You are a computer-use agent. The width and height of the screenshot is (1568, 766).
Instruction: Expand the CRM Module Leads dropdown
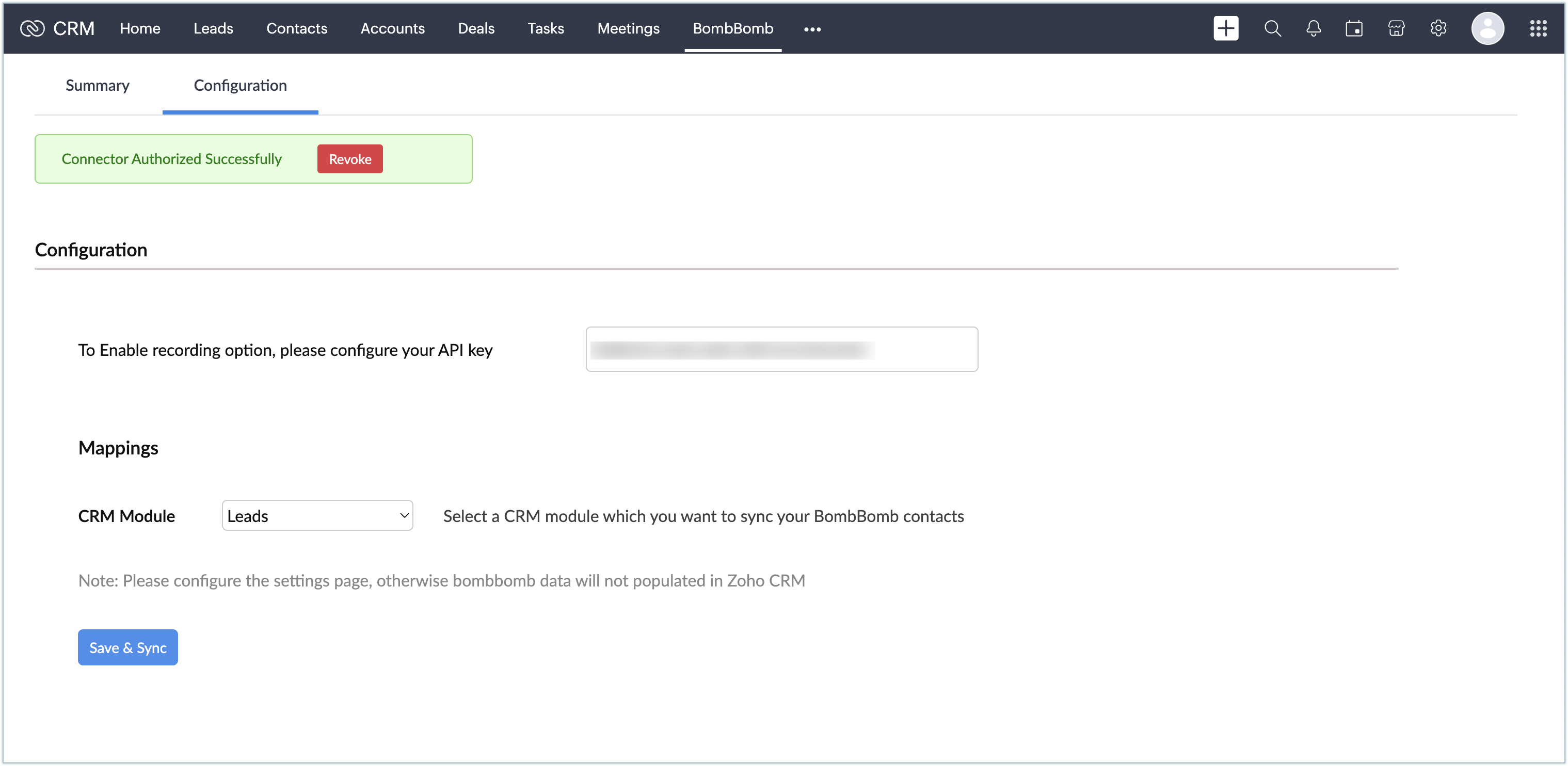click(317, 515)
